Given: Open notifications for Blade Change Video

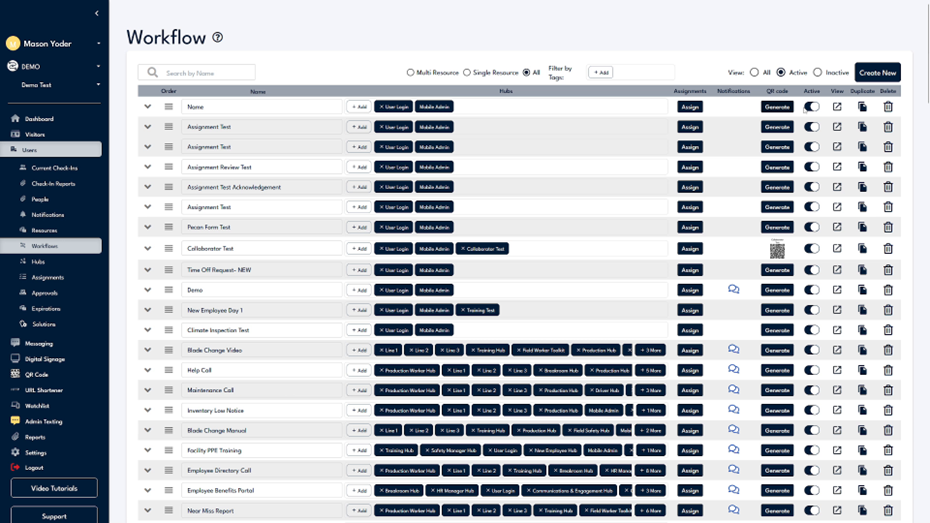Looking at the screenshot, I should [733, 350].
